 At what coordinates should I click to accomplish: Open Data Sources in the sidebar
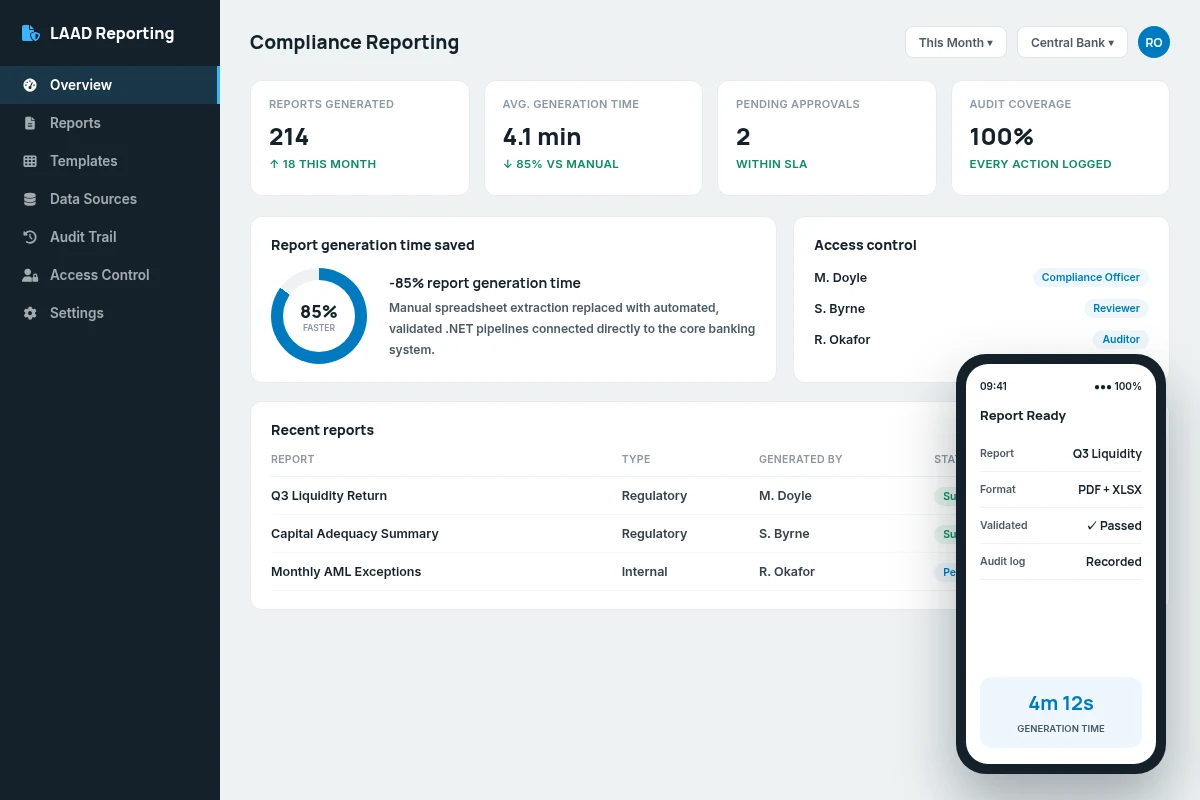(110, 199)
